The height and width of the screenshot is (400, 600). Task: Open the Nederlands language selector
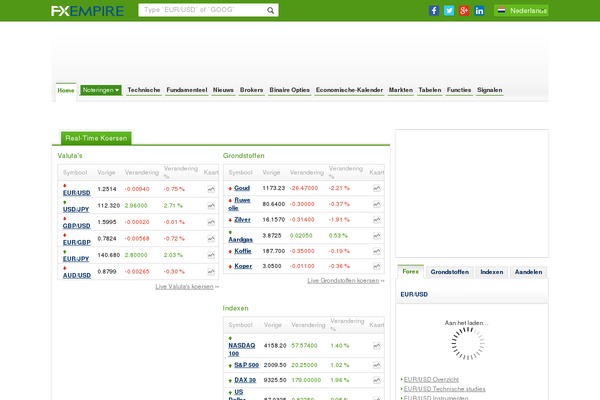click(521, 10)
